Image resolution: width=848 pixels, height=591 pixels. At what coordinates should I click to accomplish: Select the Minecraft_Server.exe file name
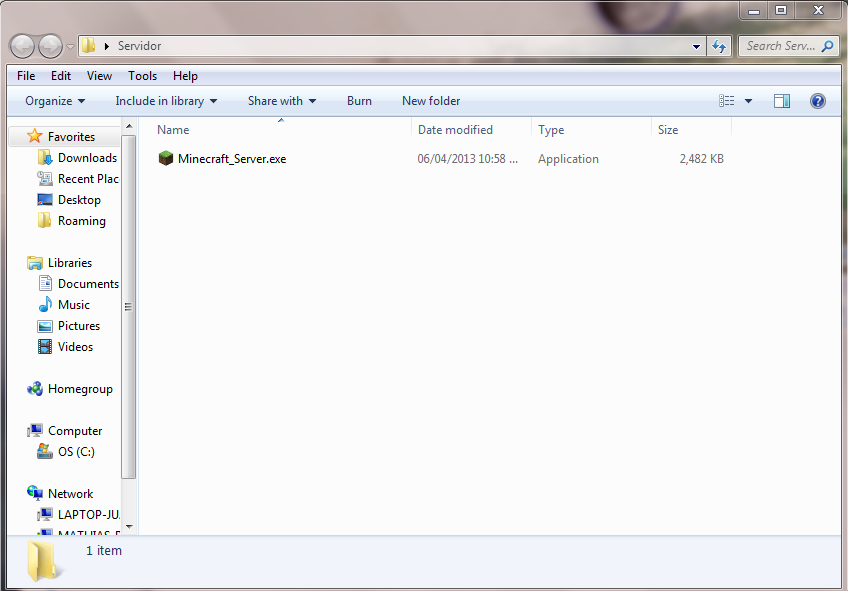tap(232, 159)
